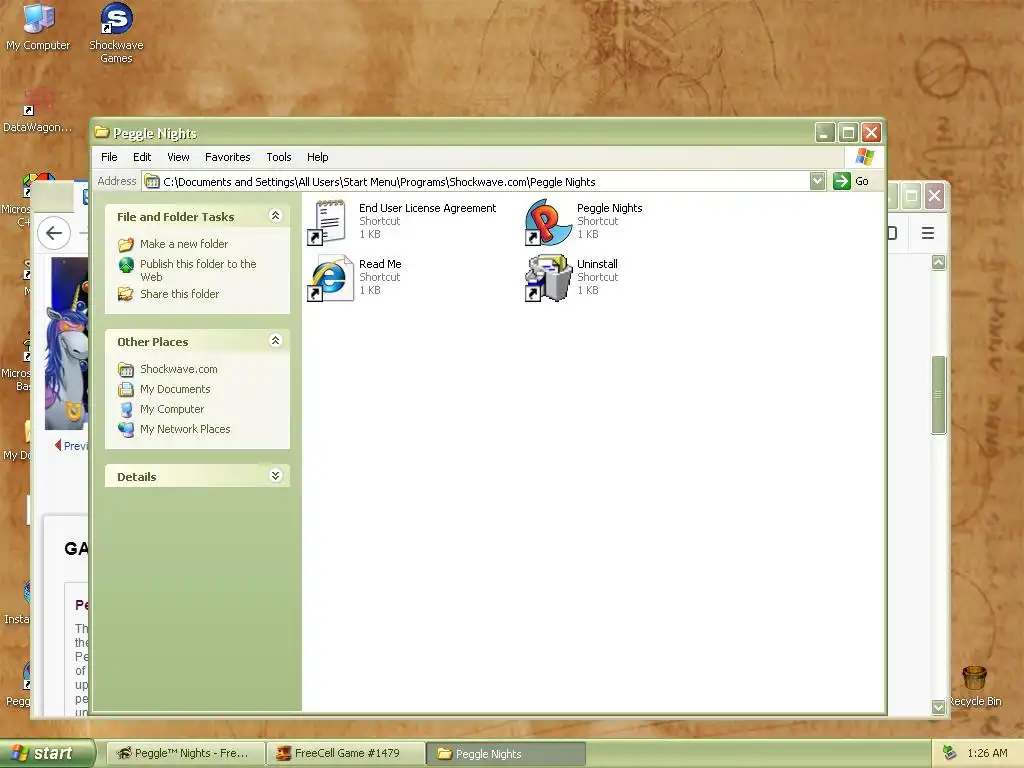Click the Start button
This screenshot has height=768, width=1024.
tap(47, 754)
